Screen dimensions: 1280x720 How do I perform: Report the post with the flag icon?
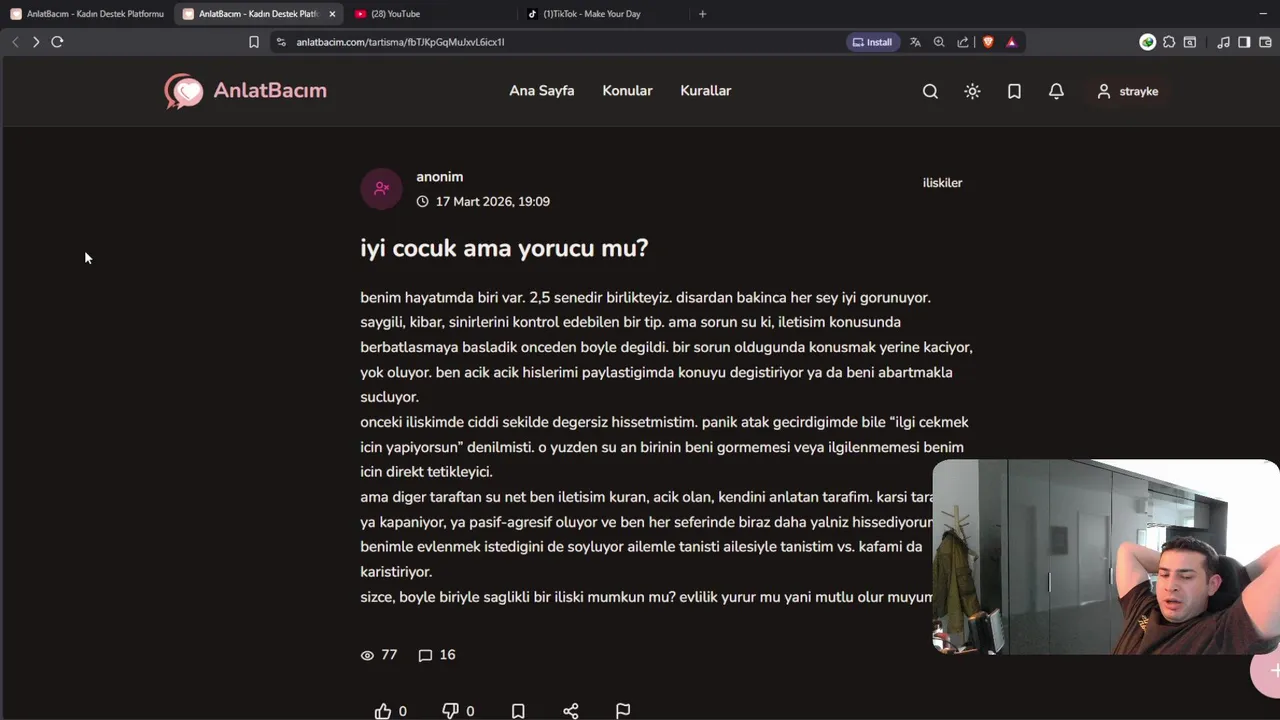[x=623, y=711]
